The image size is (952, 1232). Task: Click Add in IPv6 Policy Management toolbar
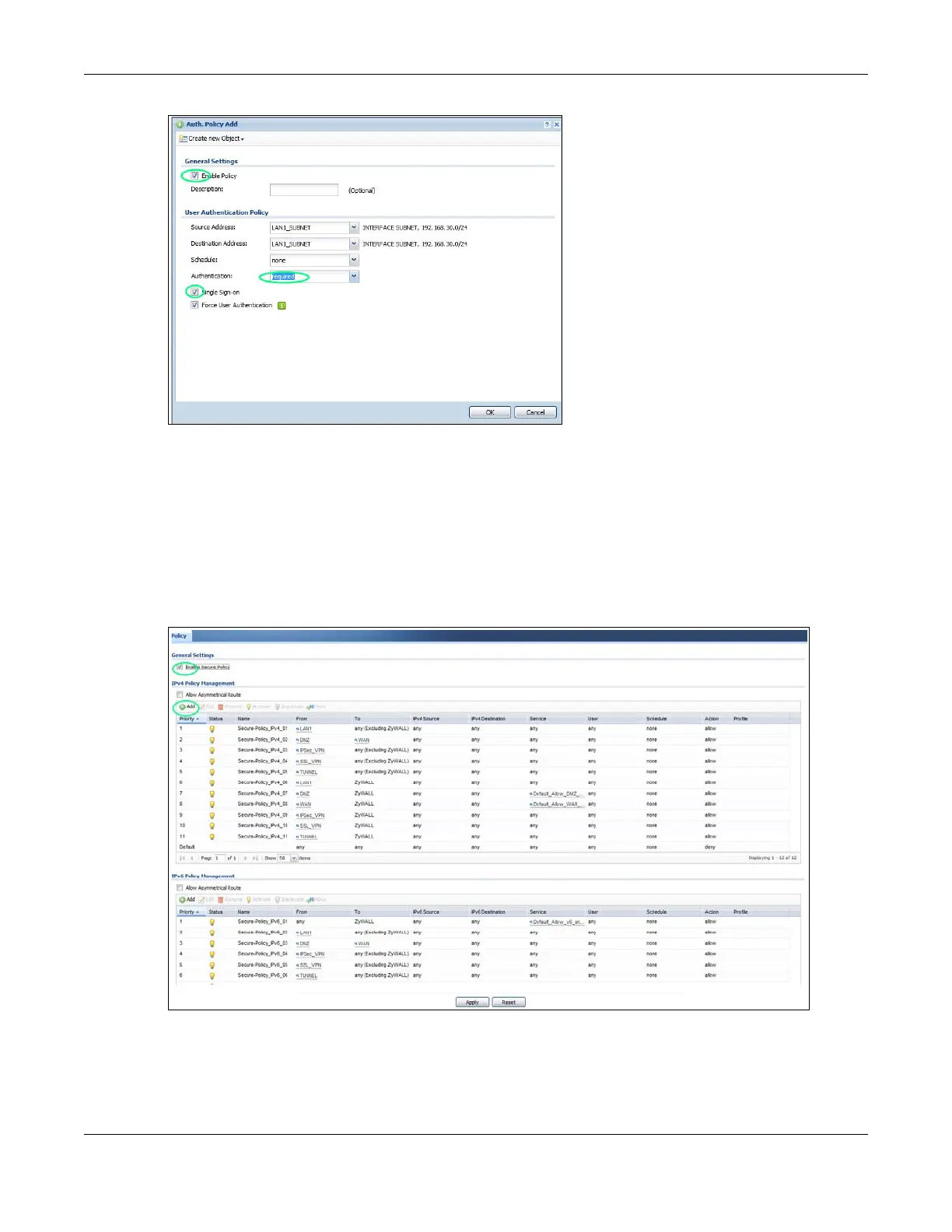click(187, 900)
